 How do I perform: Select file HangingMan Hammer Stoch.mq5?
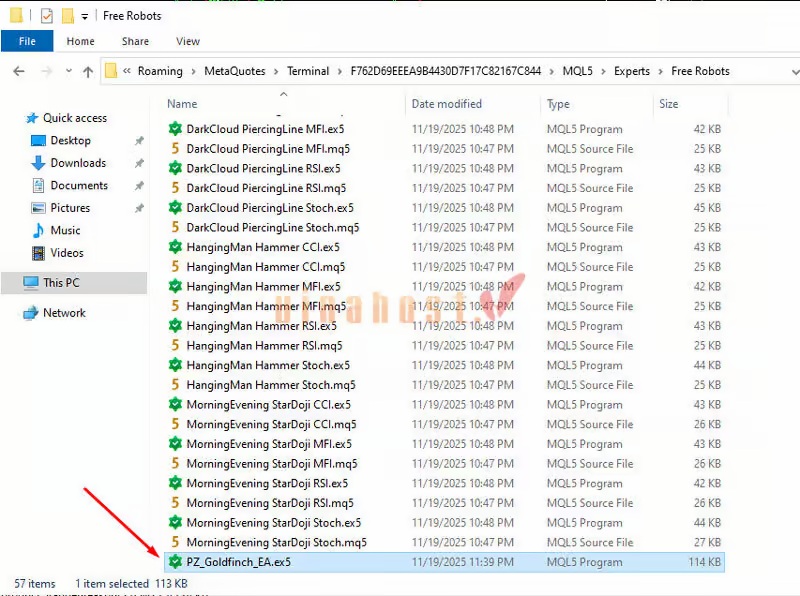click(x=271, y=385)
